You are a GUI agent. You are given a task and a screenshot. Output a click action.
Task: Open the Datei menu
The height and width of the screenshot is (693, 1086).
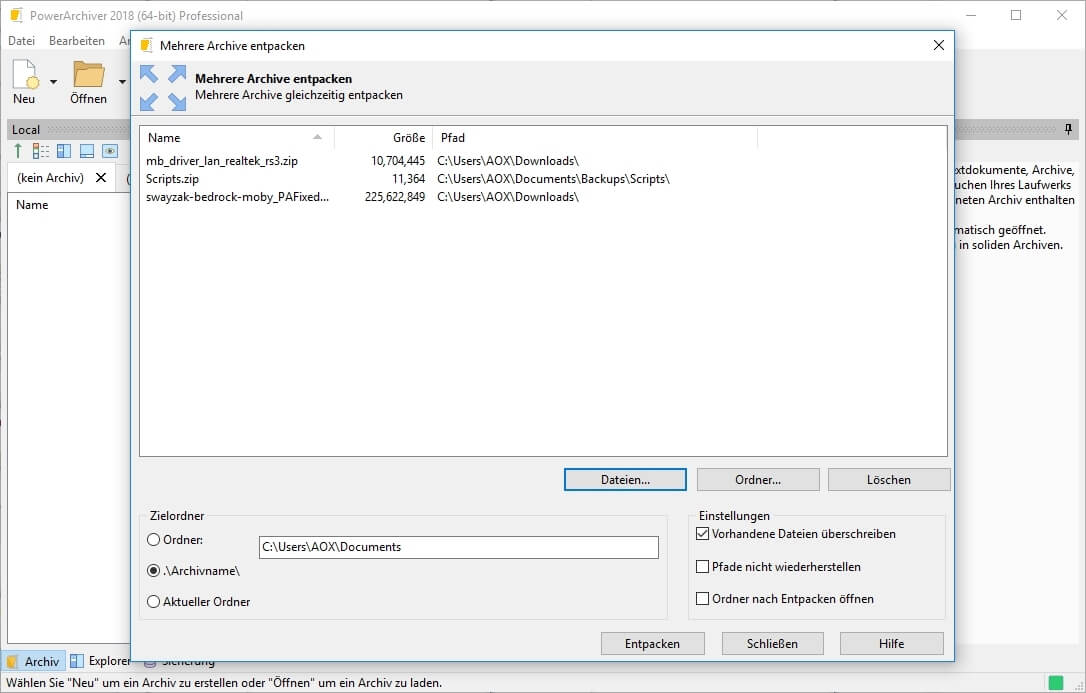point(21,41)
